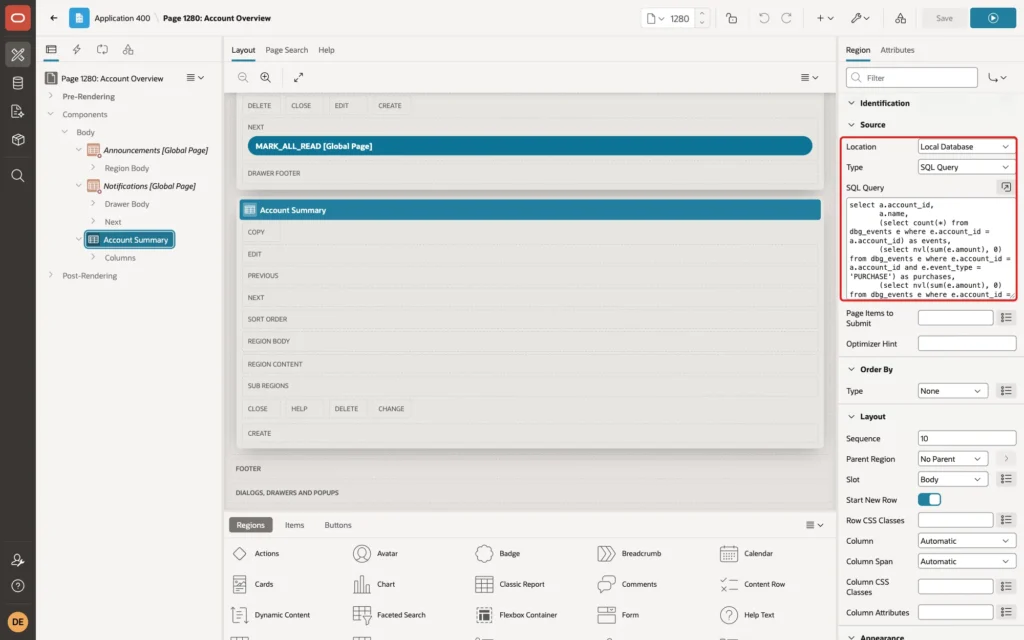Expand the Identification section
1024x640 pixels.
click(x=851, y=103)
